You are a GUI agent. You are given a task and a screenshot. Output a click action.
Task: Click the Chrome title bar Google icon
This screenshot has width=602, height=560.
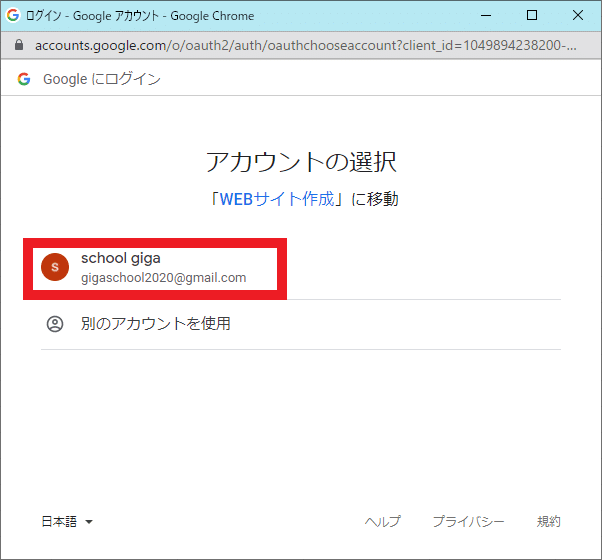[13, 15]
